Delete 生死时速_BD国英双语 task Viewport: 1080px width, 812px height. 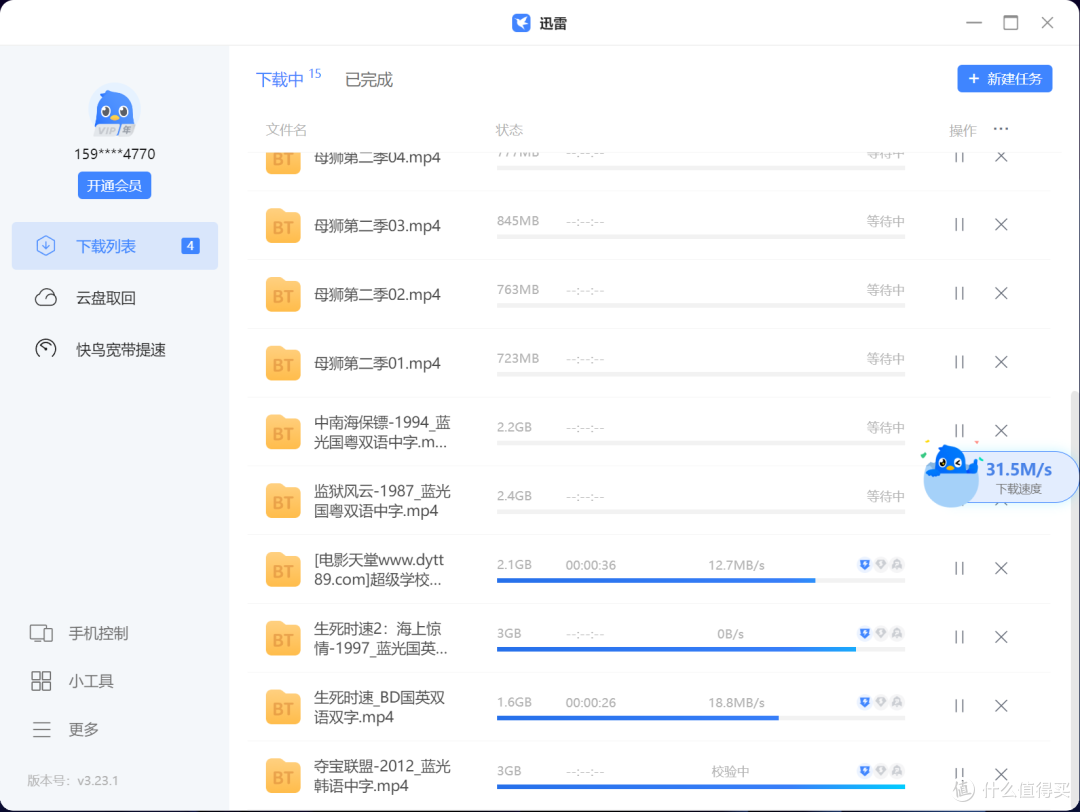(x=1001, y=706)
